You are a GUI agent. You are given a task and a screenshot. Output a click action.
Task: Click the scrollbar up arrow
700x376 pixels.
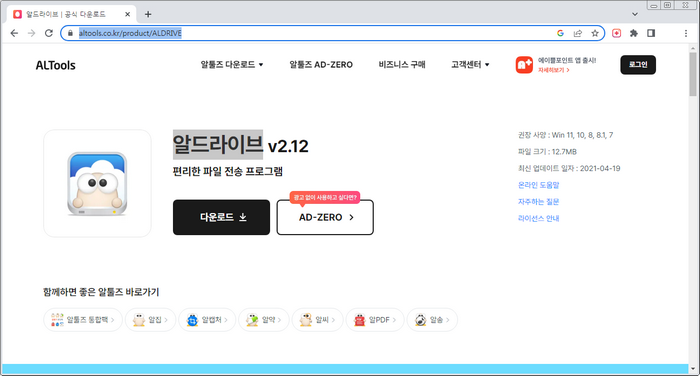[693, 48]
